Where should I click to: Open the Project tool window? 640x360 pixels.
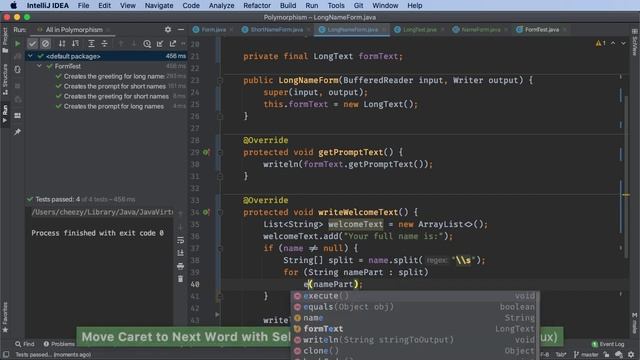click(x=5, y=40)
